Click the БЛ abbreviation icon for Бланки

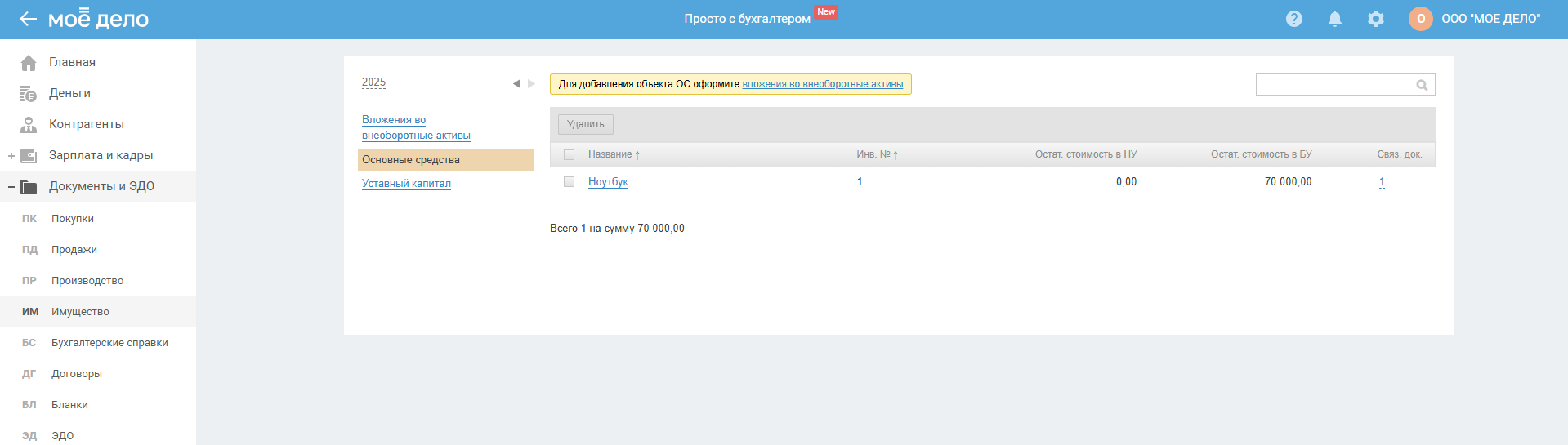click(x=29, y=405)
